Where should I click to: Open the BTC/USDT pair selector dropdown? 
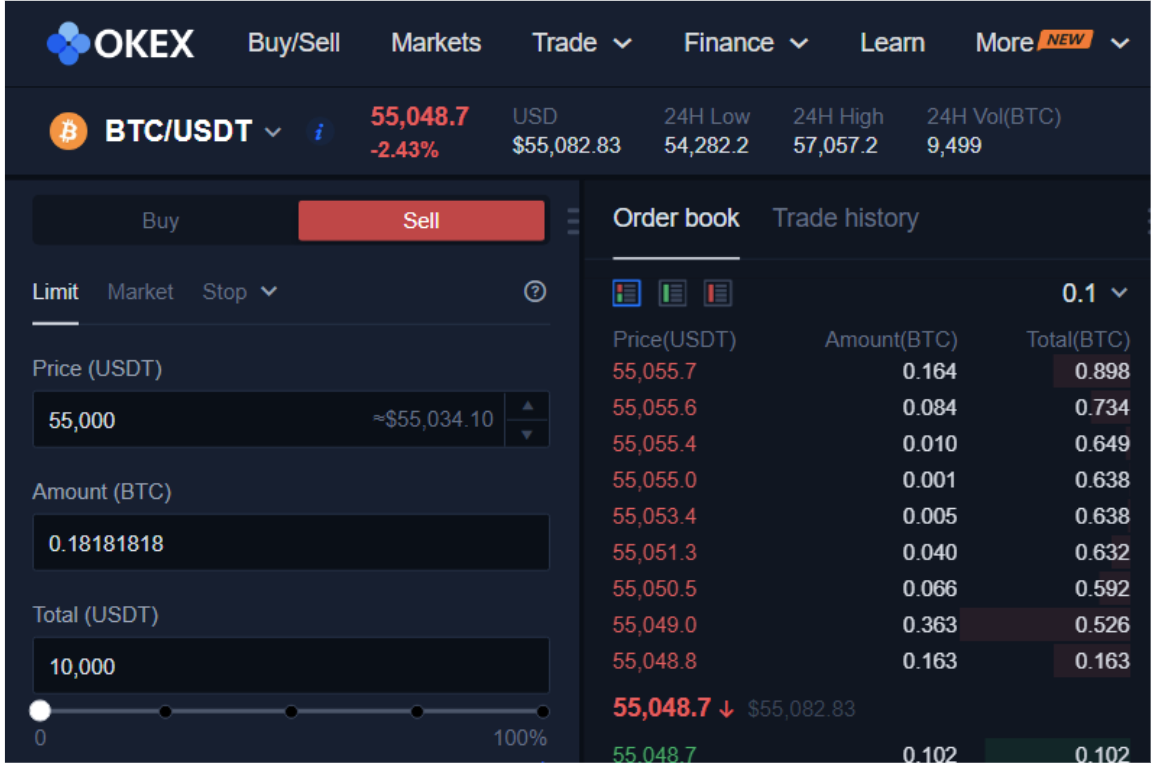pyautogui.click(x=271, y=131)
